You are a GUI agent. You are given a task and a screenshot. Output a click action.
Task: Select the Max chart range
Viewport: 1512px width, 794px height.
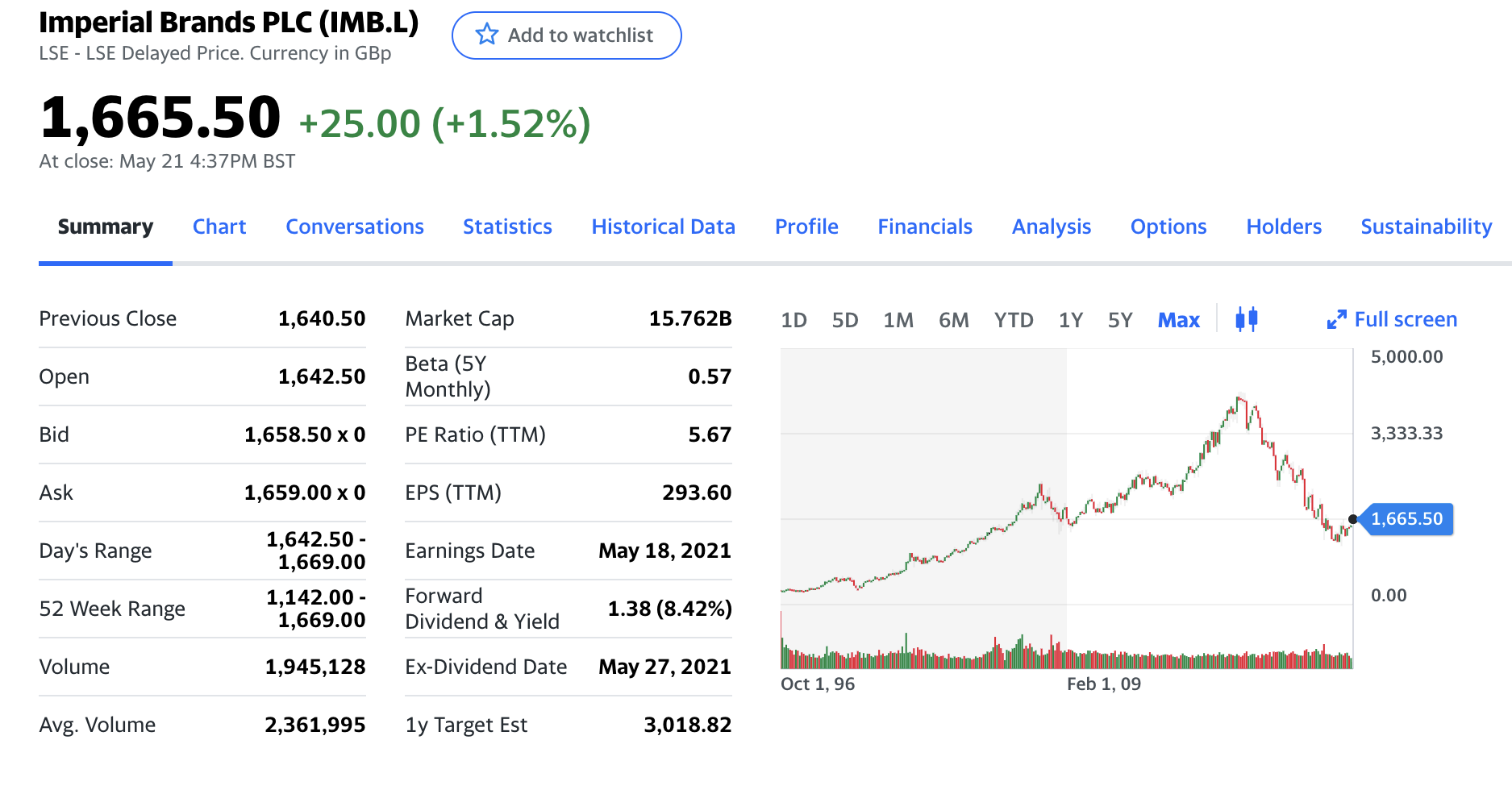pos(1179,321)
